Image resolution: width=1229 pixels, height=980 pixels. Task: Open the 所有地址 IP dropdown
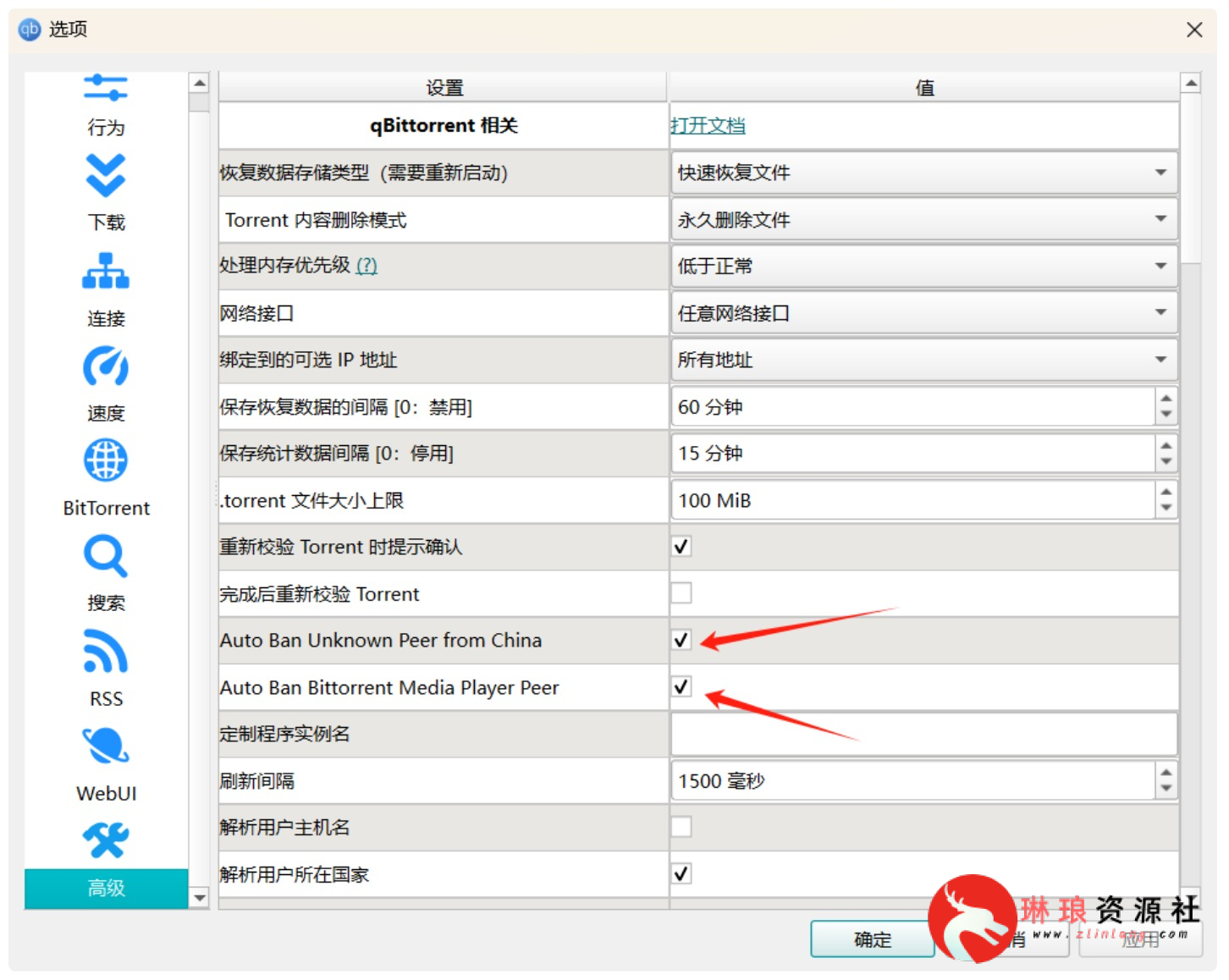[924, 360]
